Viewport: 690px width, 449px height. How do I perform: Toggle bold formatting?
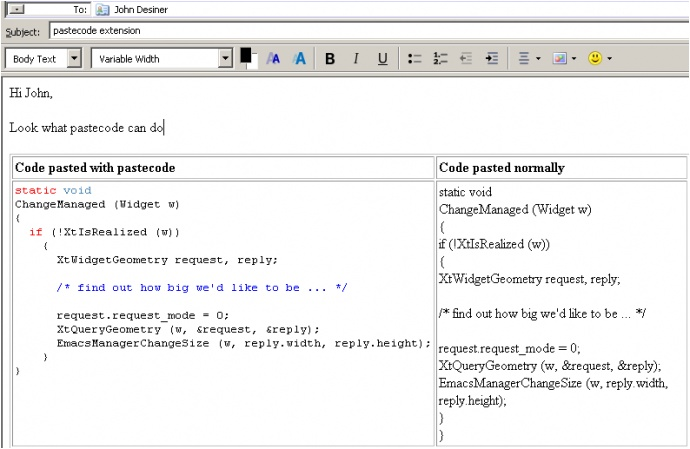click(x=330, y=59)
